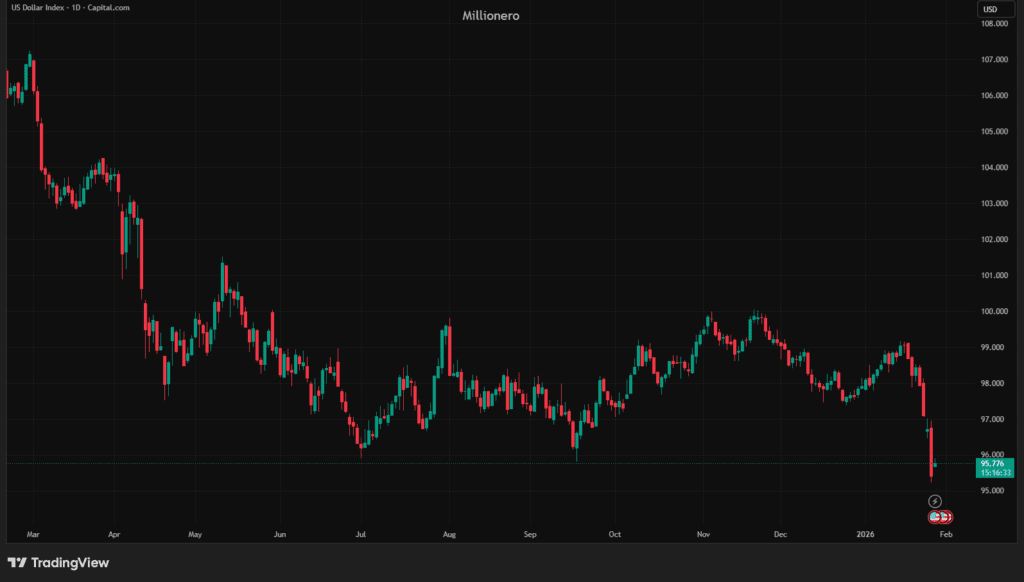Select the May label on time axis
Image resolution: width=1024 pixels, height=582 pixels.
(x=194, y=534)
